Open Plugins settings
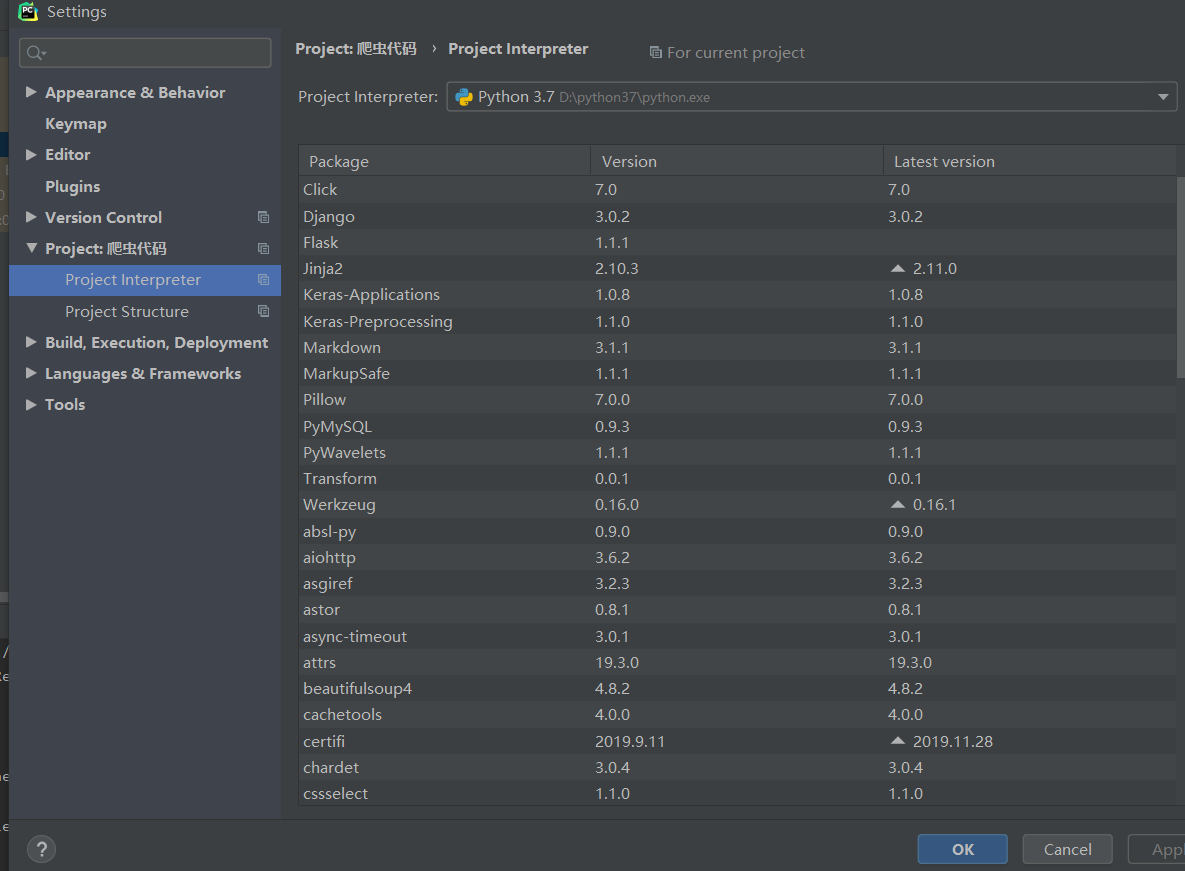 tap(73, 187)
